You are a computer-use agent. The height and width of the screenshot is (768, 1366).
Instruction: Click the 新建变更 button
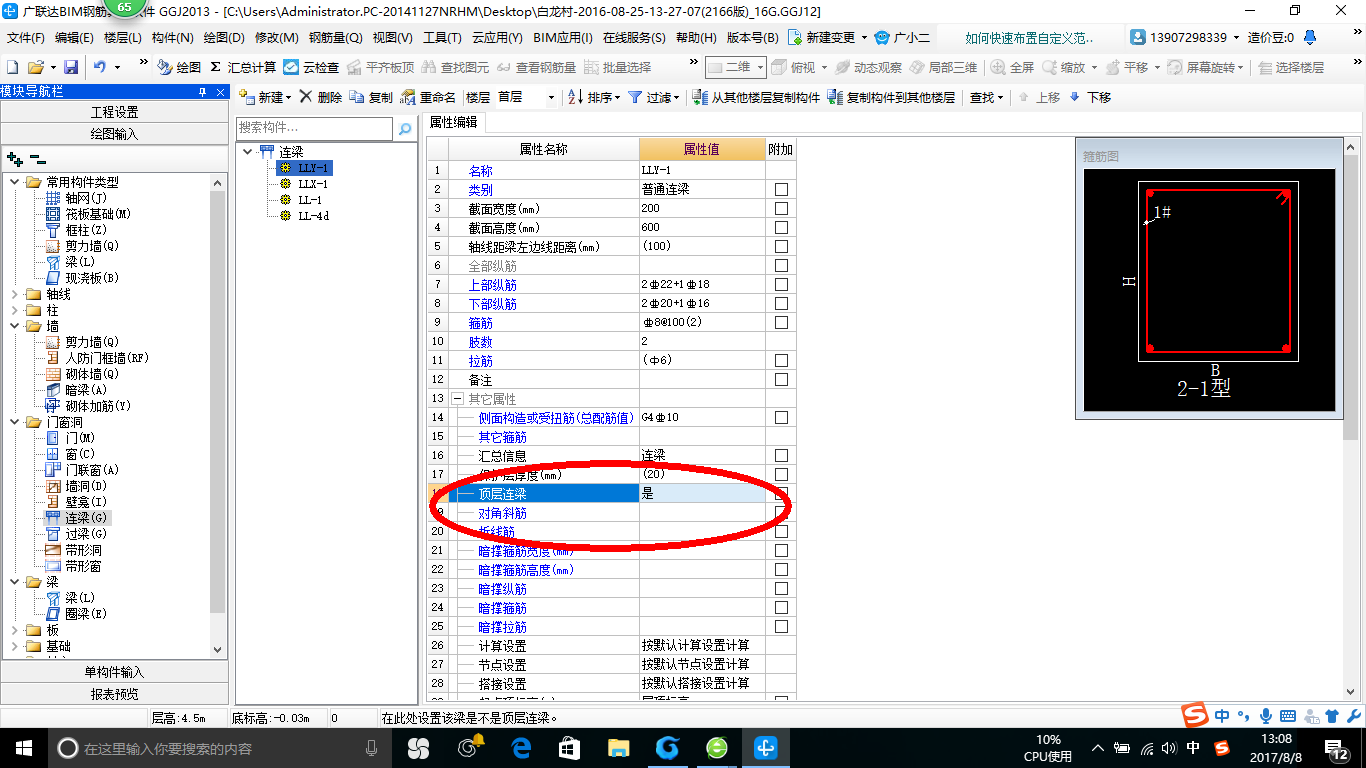point(823,38)
